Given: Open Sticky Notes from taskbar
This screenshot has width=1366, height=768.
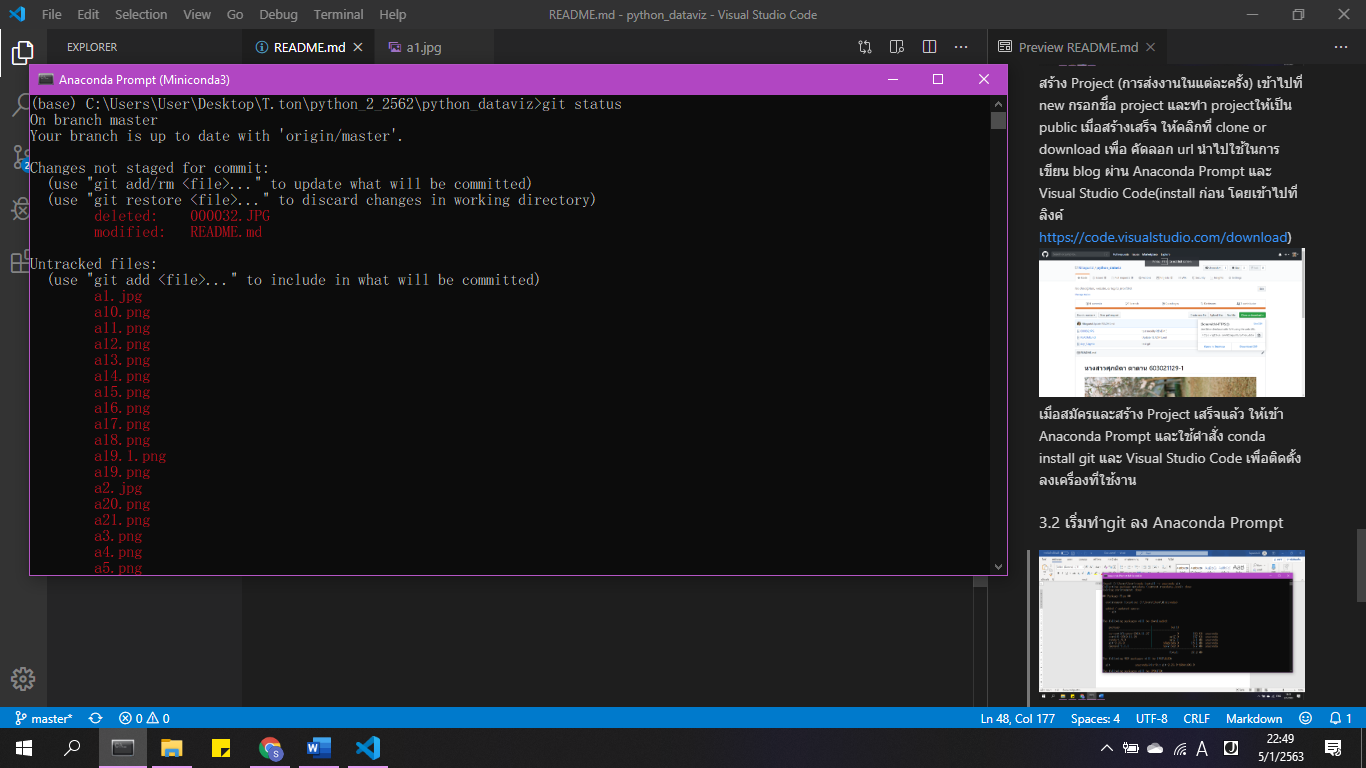Looking at the screenshot, I should coord(221,748).
